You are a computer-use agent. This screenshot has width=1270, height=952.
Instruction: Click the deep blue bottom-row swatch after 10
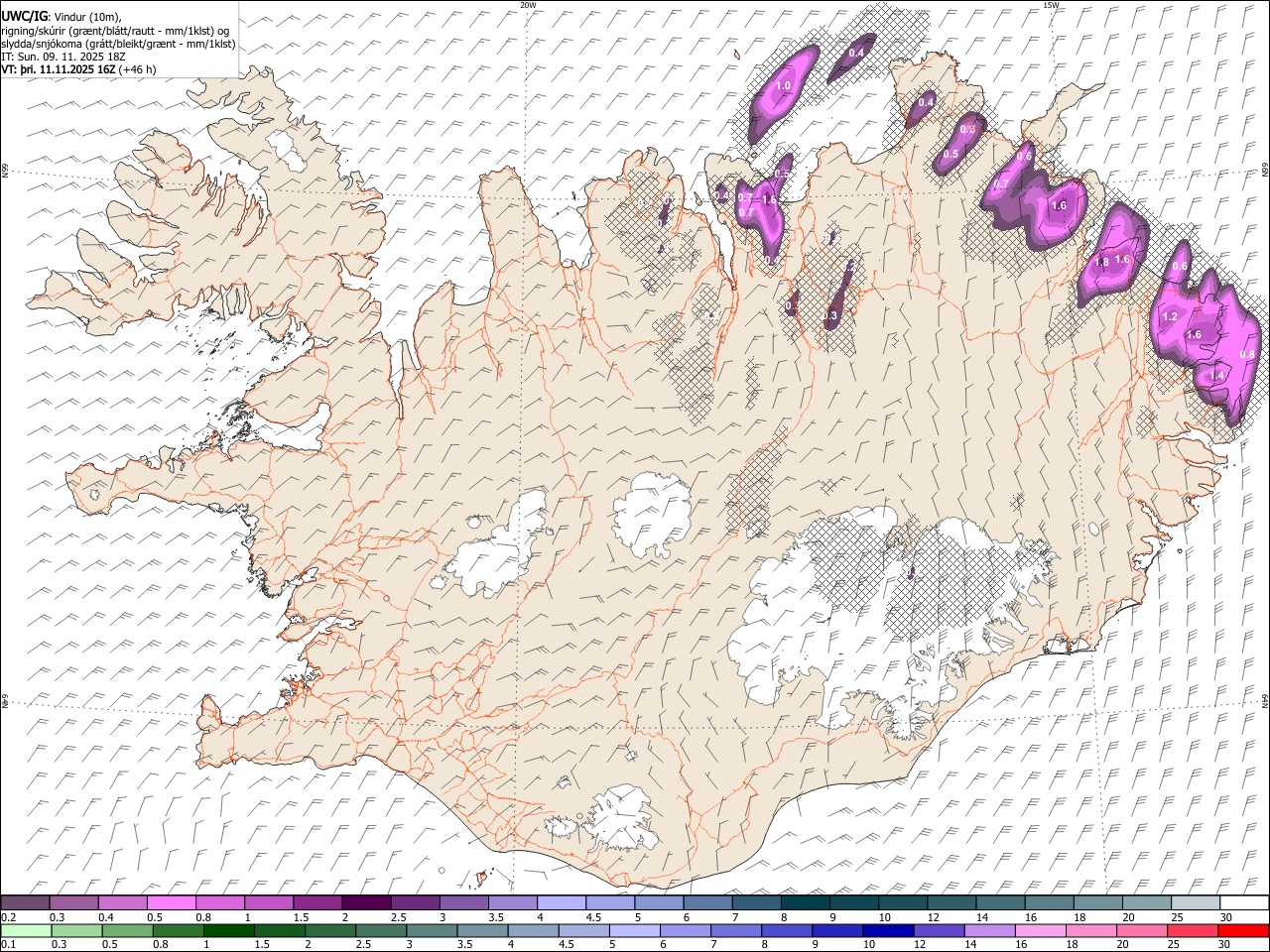889,931
